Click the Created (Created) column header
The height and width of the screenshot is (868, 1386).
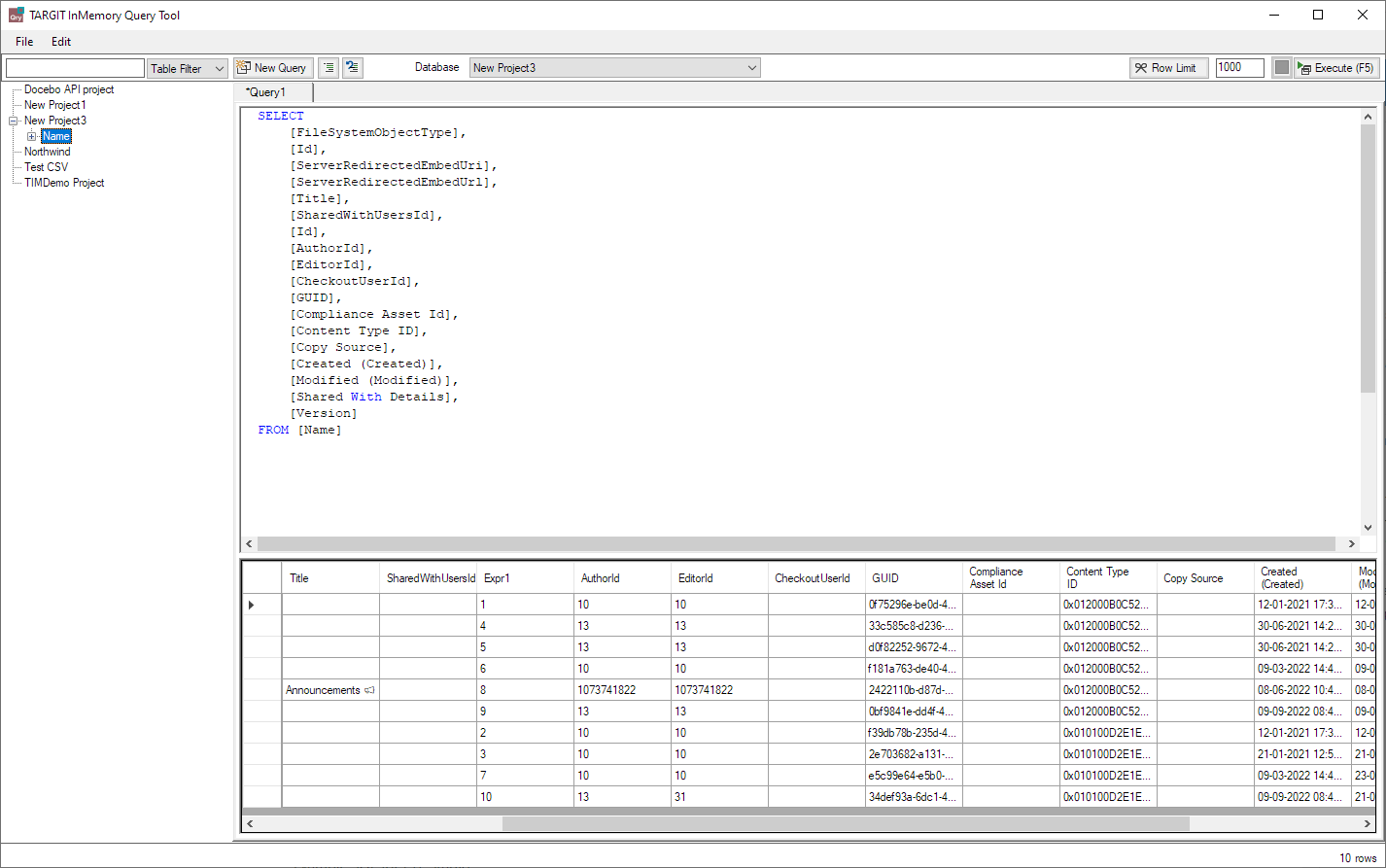click(1302, 577)
